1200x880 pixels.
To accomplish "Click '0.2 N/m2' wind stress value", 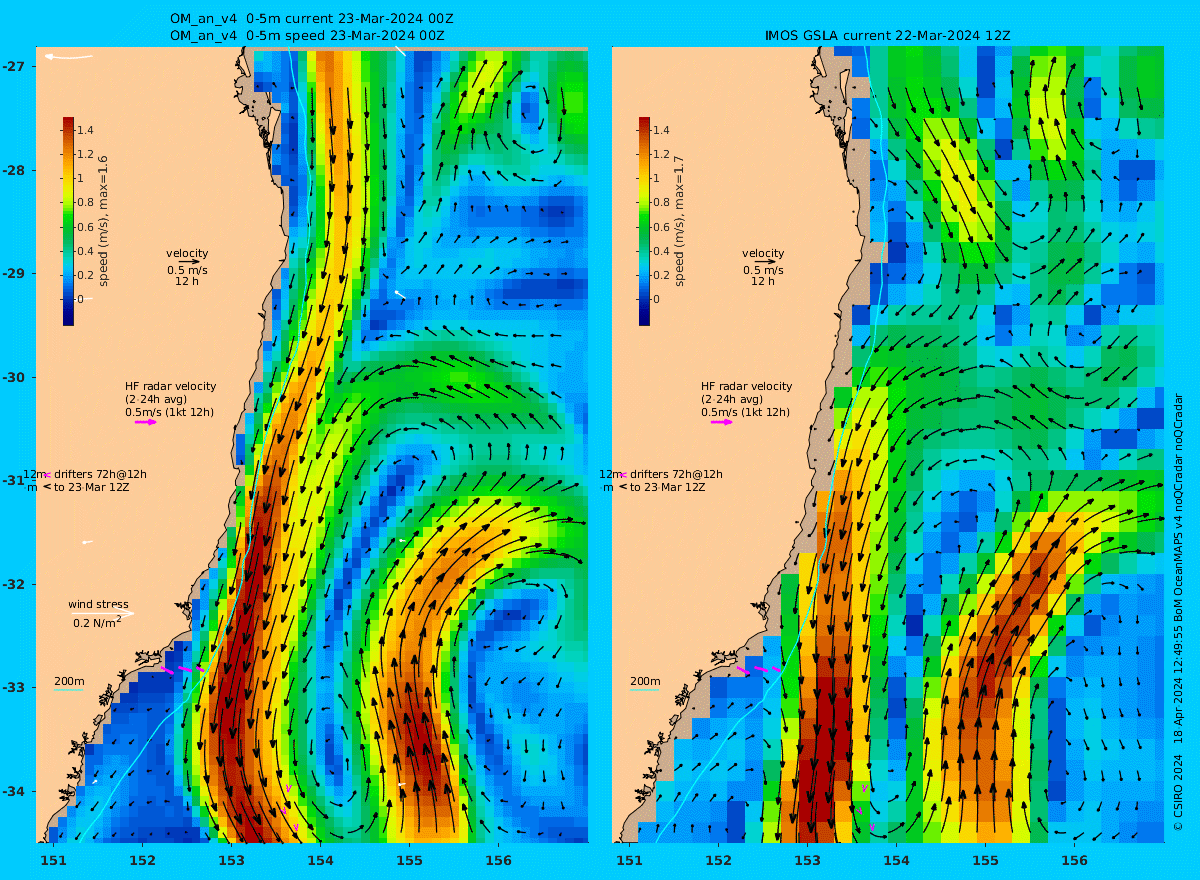I will 97,622.
